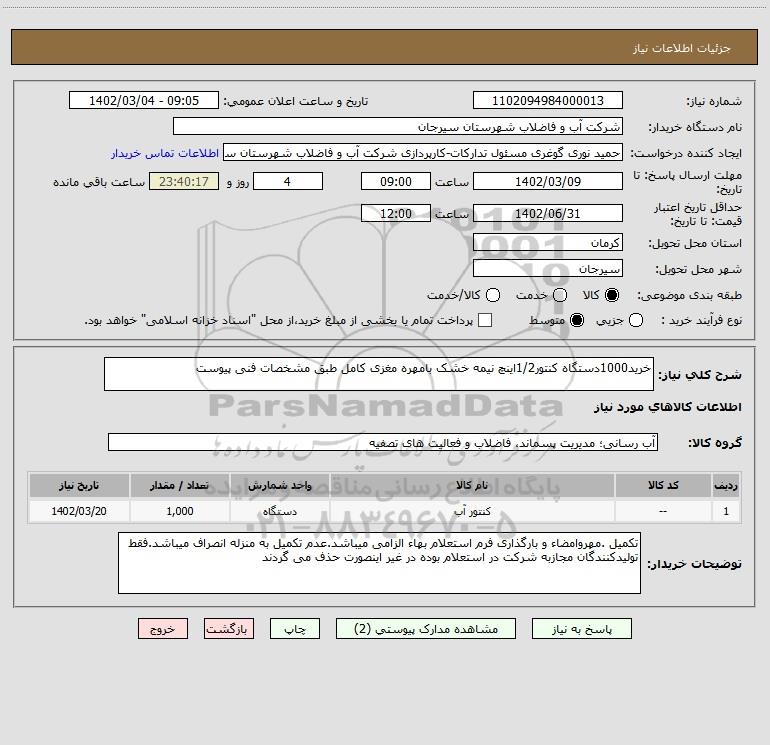Click the deadline time field 09:00
The height and width of the screenshot is (745, 770).
(x=396, y=181)
